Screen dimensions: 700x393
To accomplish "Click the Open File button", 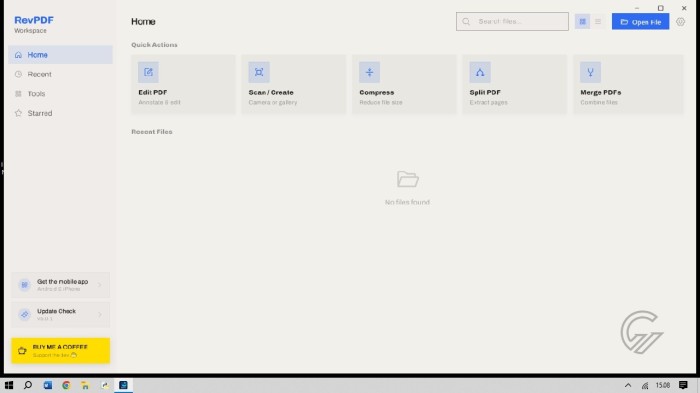I will (640, 22).
